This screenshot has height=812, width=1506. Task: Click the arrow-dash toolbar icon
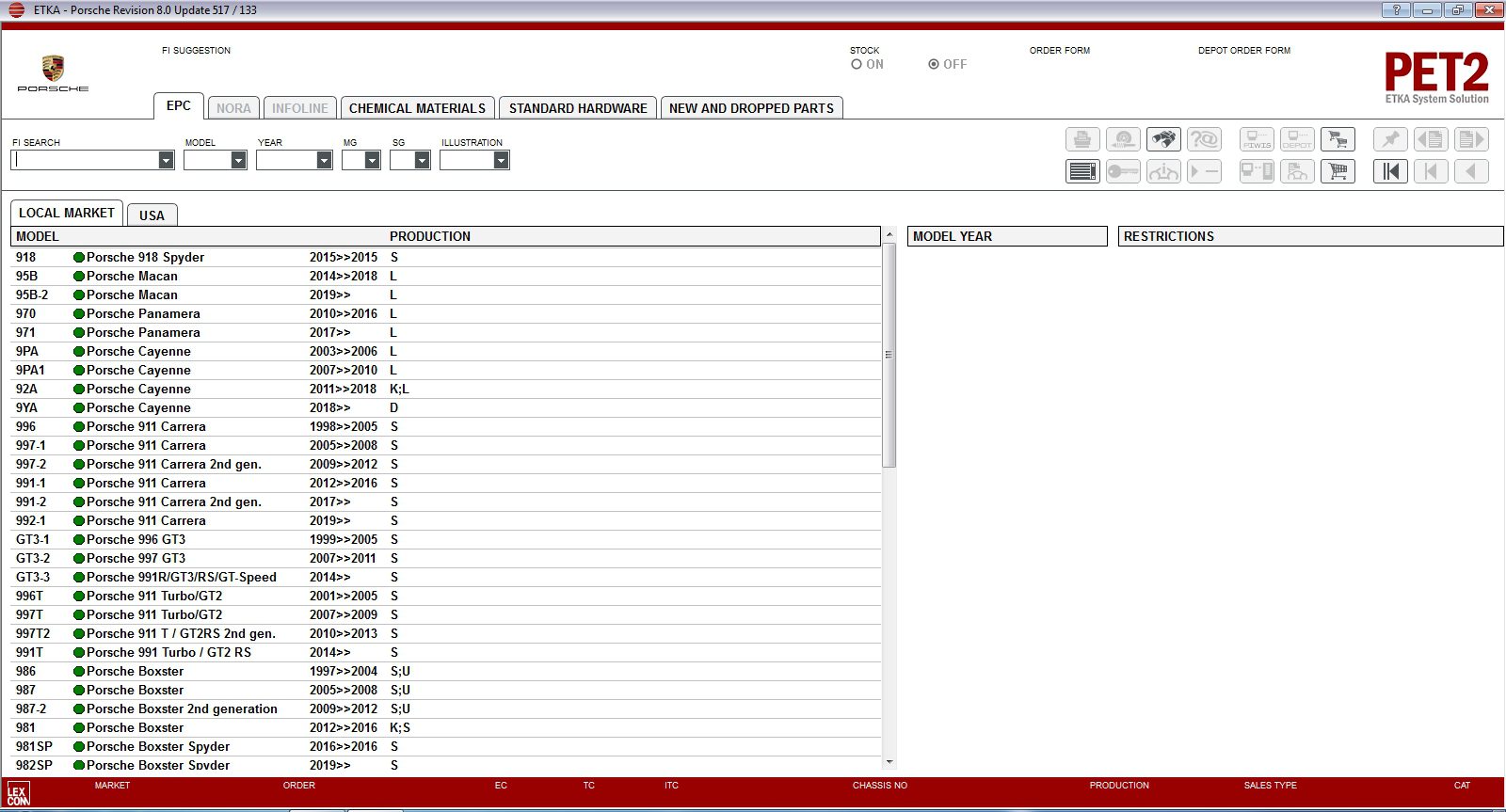click(x=1204, y=171)
